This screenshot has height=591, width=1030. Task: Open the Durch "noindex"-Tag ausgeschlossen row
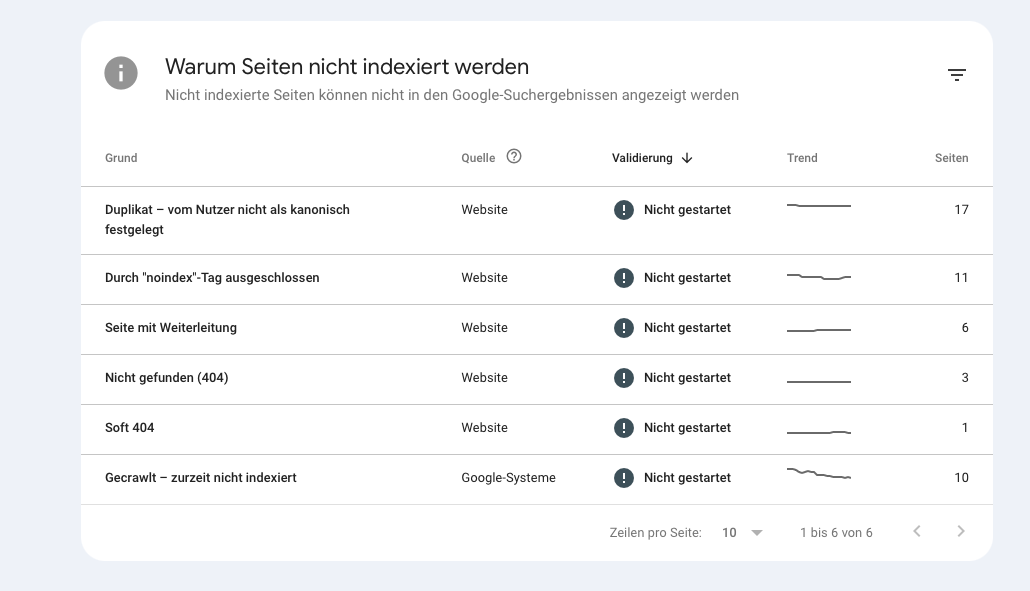point(212,278)
